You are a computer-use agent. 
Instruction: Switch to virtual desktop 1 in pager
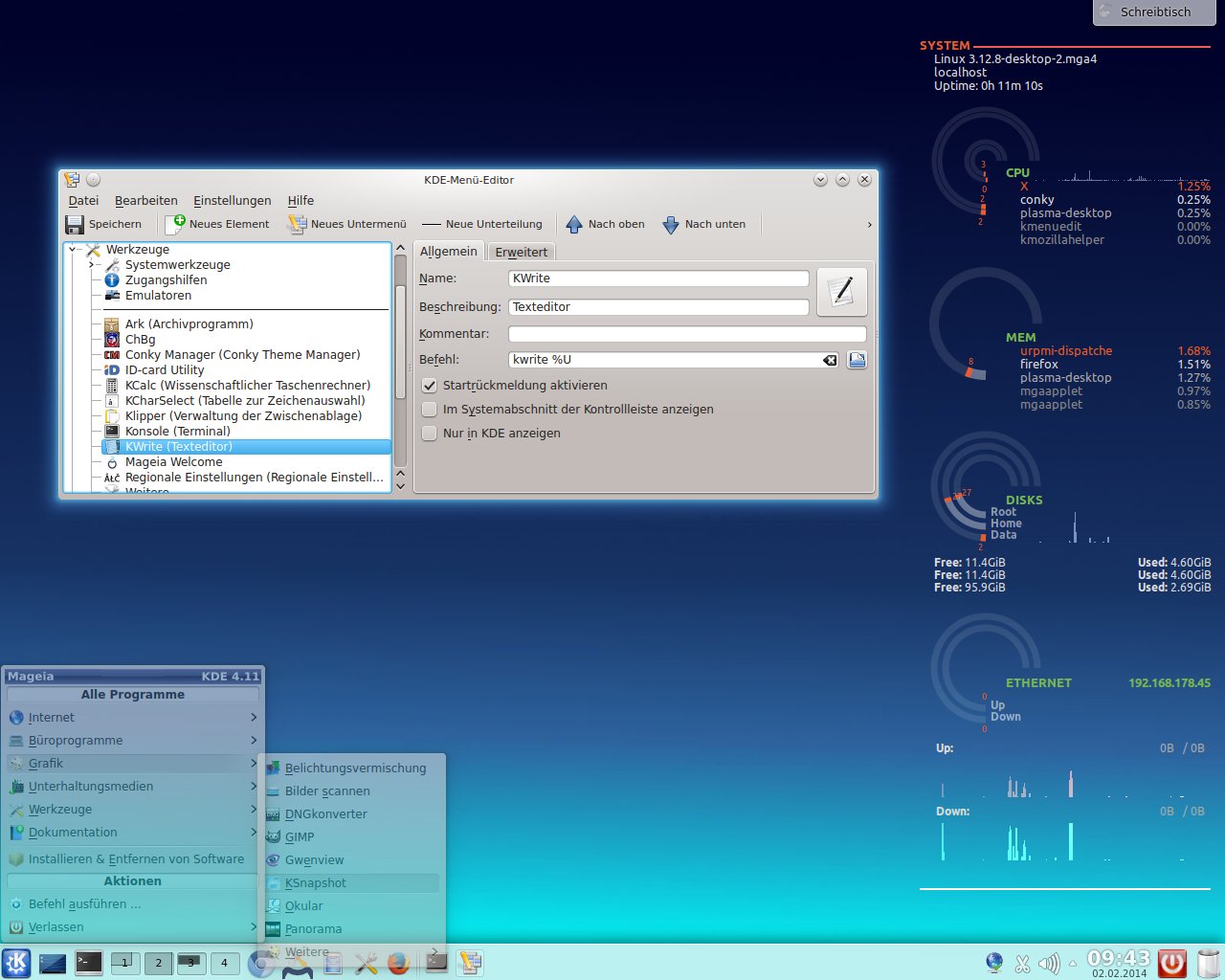coord(125,963)
